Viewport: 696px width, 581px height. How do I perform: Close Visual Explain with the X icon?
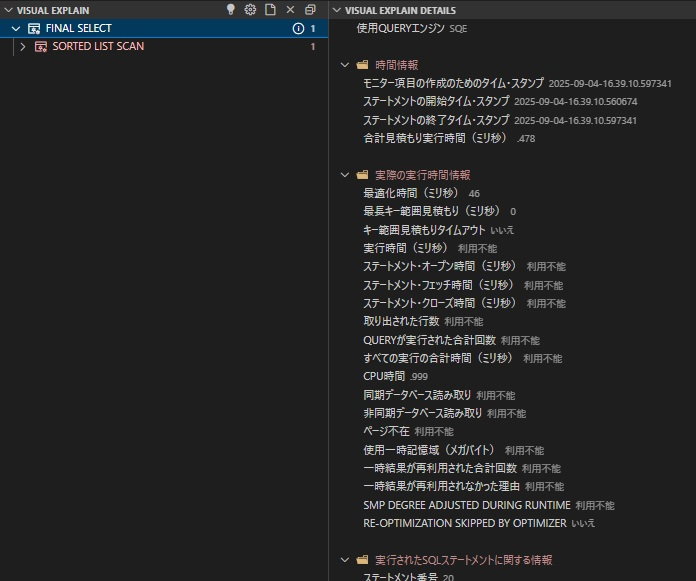coord(290,10)
